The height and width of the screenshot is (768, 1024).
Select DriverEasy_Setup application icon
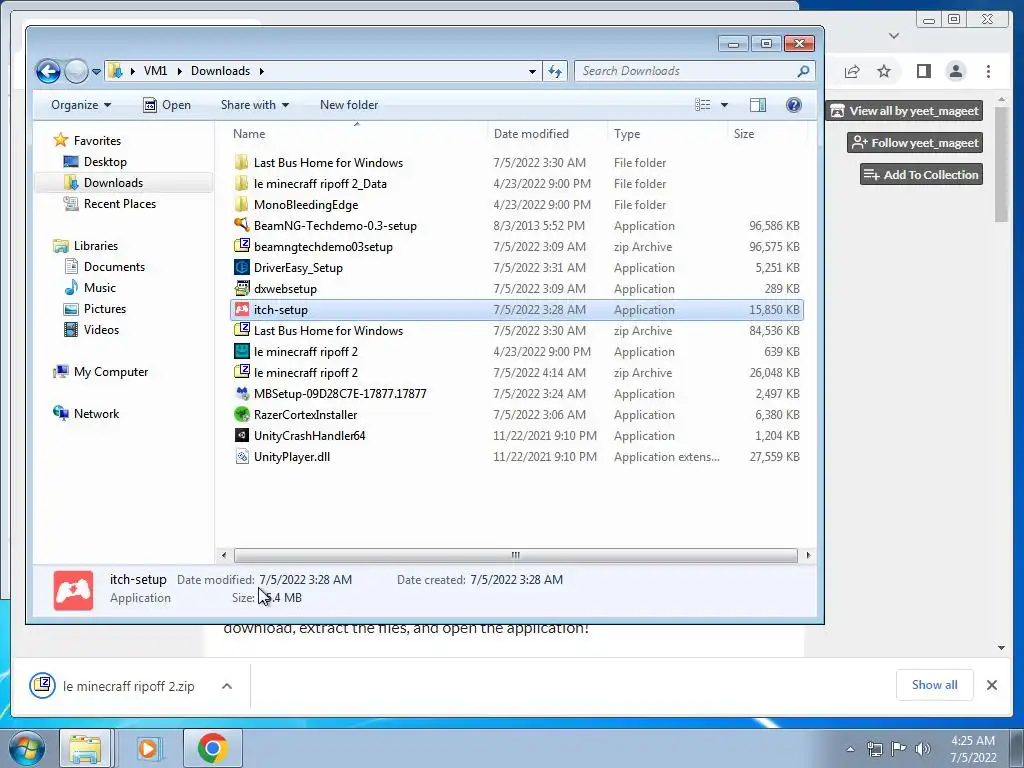242,267
